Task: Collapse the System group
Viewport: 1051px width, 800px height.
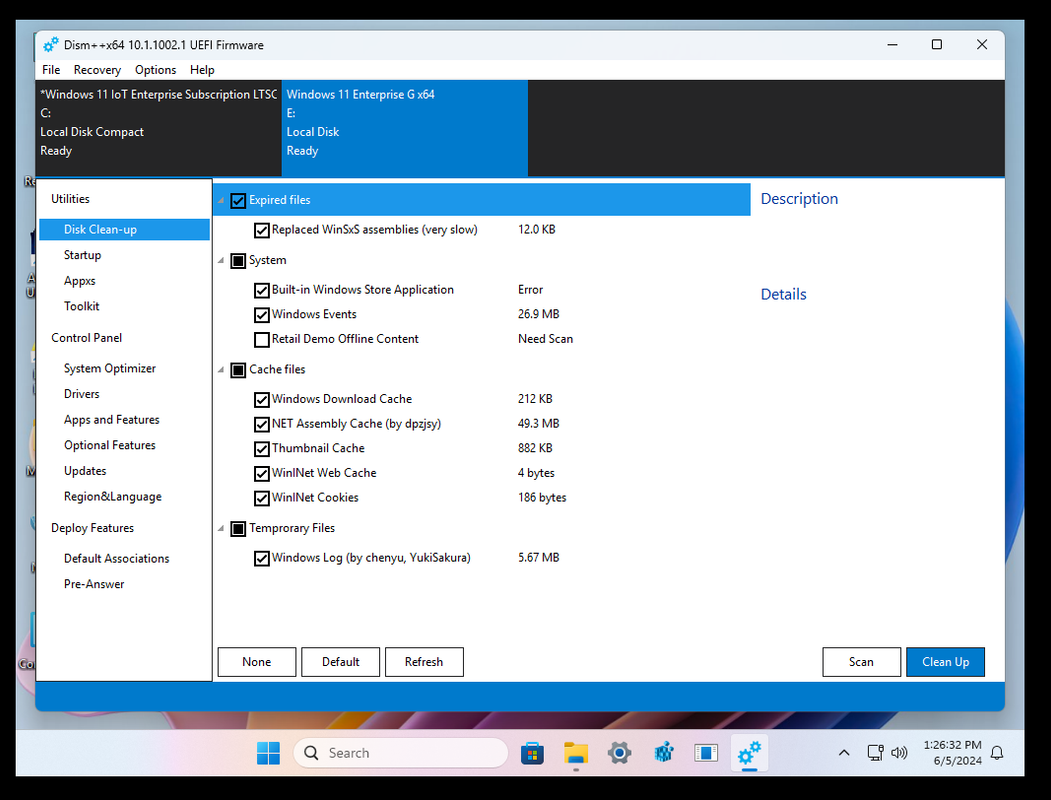Action: 221,261
